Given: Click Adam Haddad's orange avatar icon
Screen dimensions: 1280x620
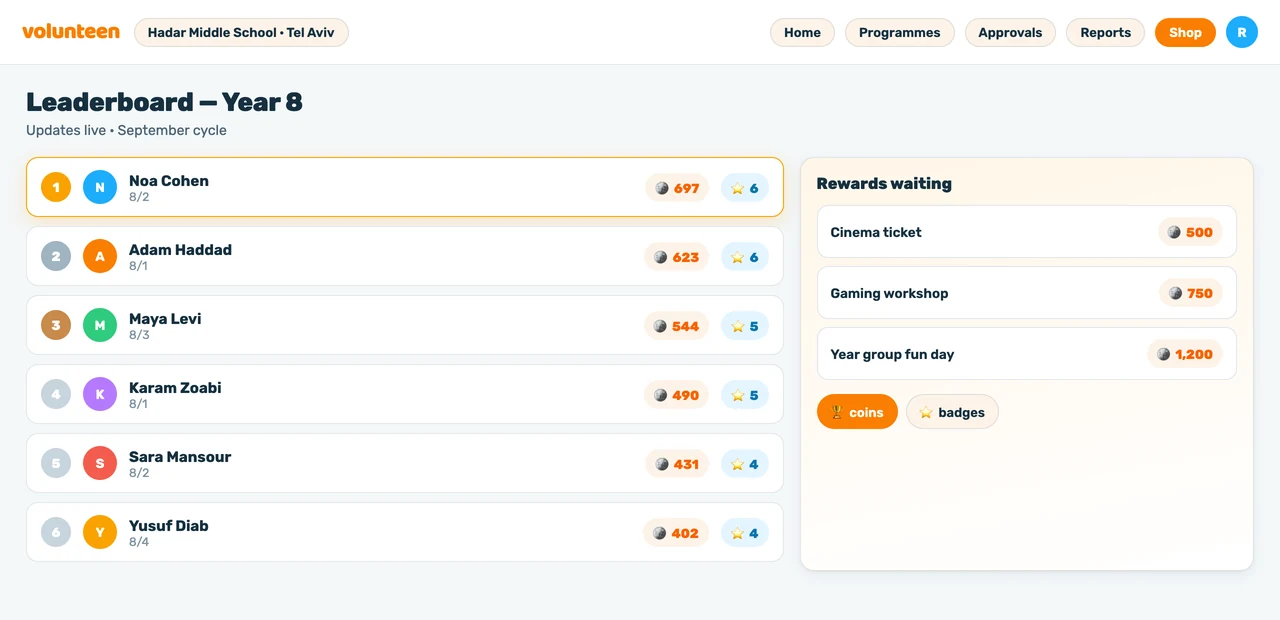Looking at the screenshot, I should pyautogui.click(x=100, y=256).
